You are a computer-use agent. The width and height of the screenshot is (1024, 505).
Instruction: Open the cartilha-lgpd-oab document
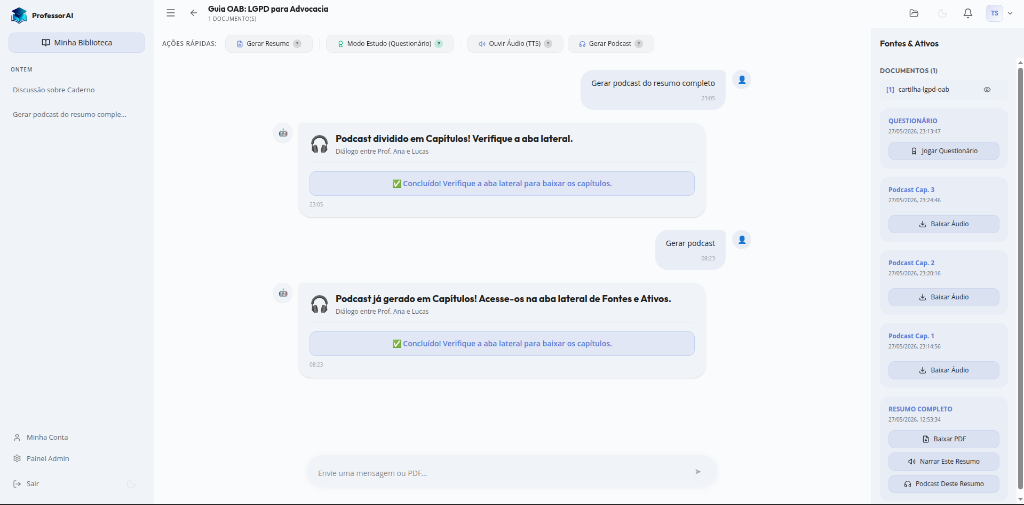pos(943,90)
